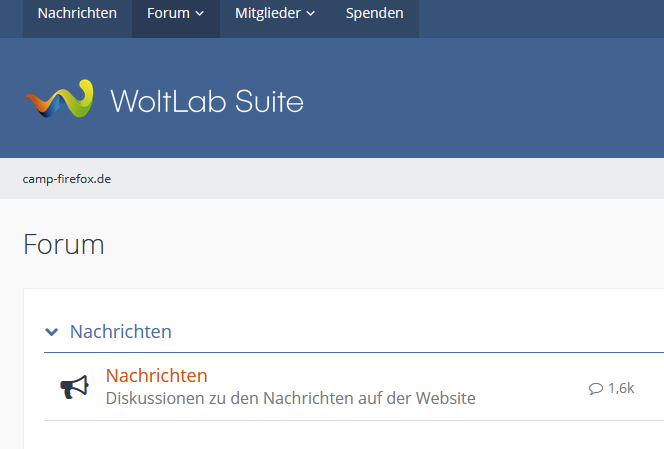Screen dimensions: 664x449
Task: Click empty space in the grey breadcrumb bar
Action: coord(400,179)
